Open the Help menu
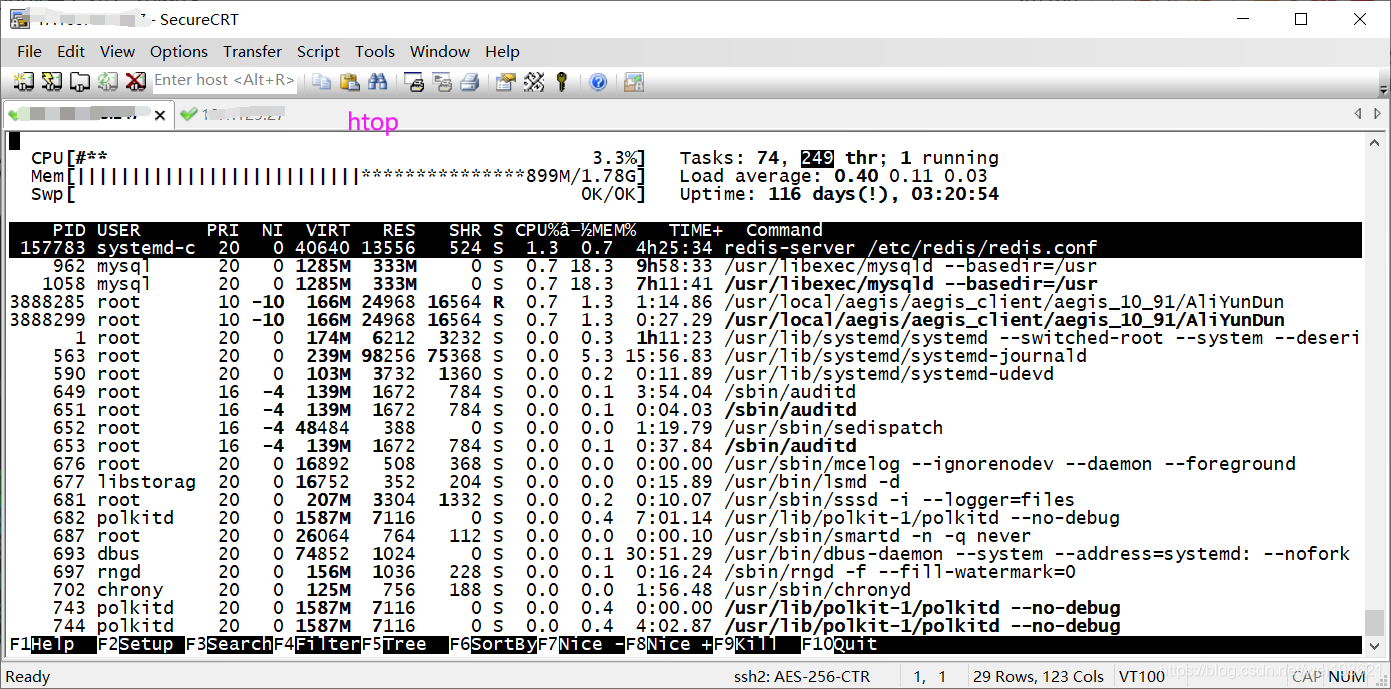This screenshot has width=1391, height=689. (x=503, y=51)
